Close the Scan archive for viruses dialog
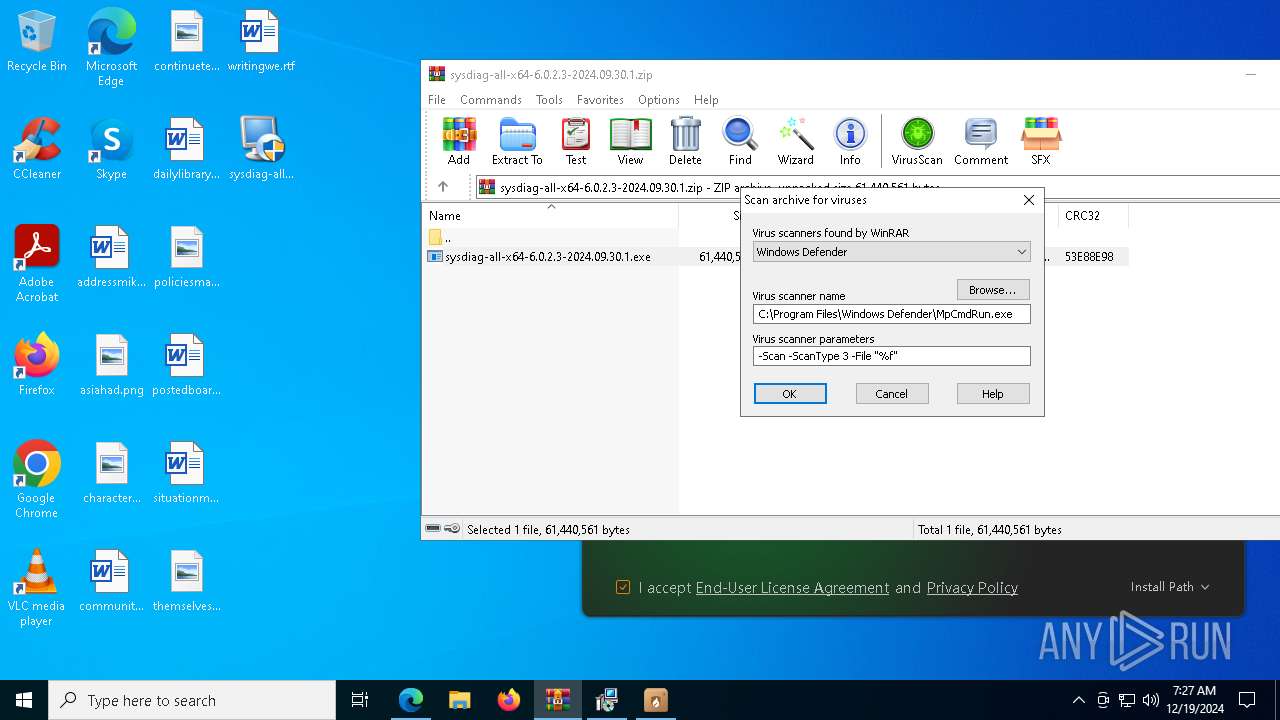This screenshot has width=1280, height=720. (1029, 200)
